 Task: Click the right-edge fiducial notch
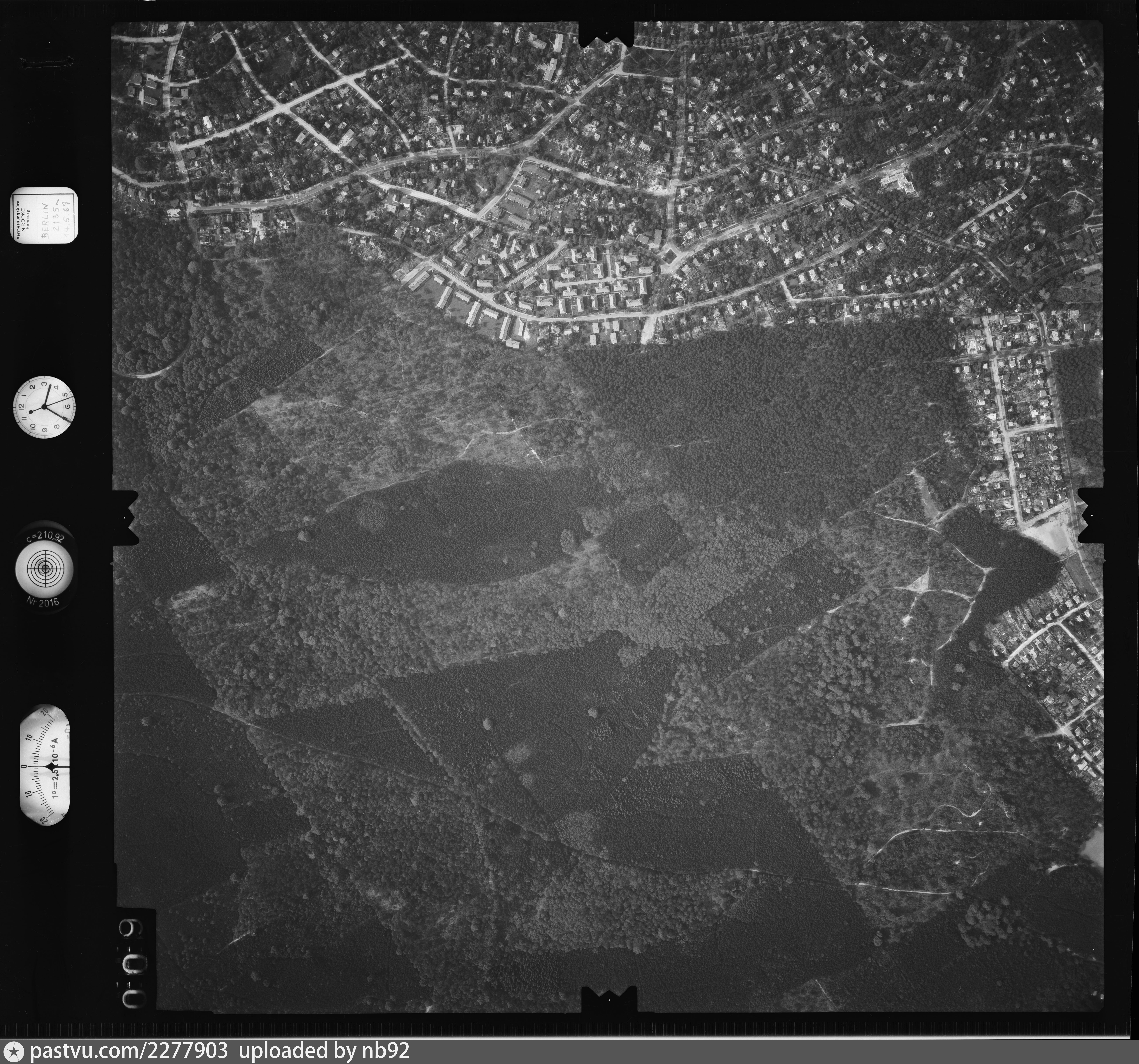pos(1092,516)
